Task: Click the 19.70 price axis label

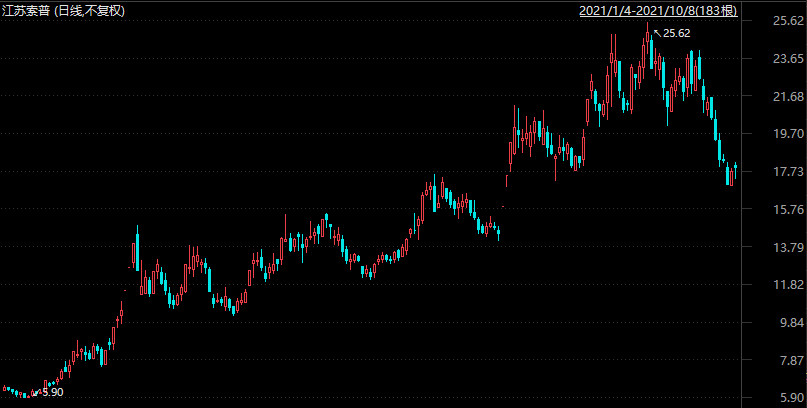Action: (x=789, y=134)
